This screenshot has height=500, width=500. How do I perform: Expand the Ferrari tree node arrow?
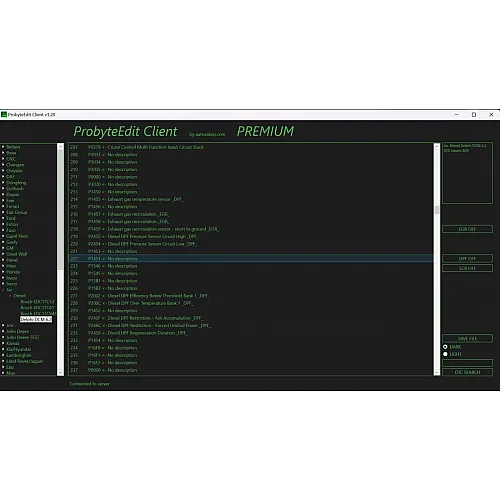point(3,206)
